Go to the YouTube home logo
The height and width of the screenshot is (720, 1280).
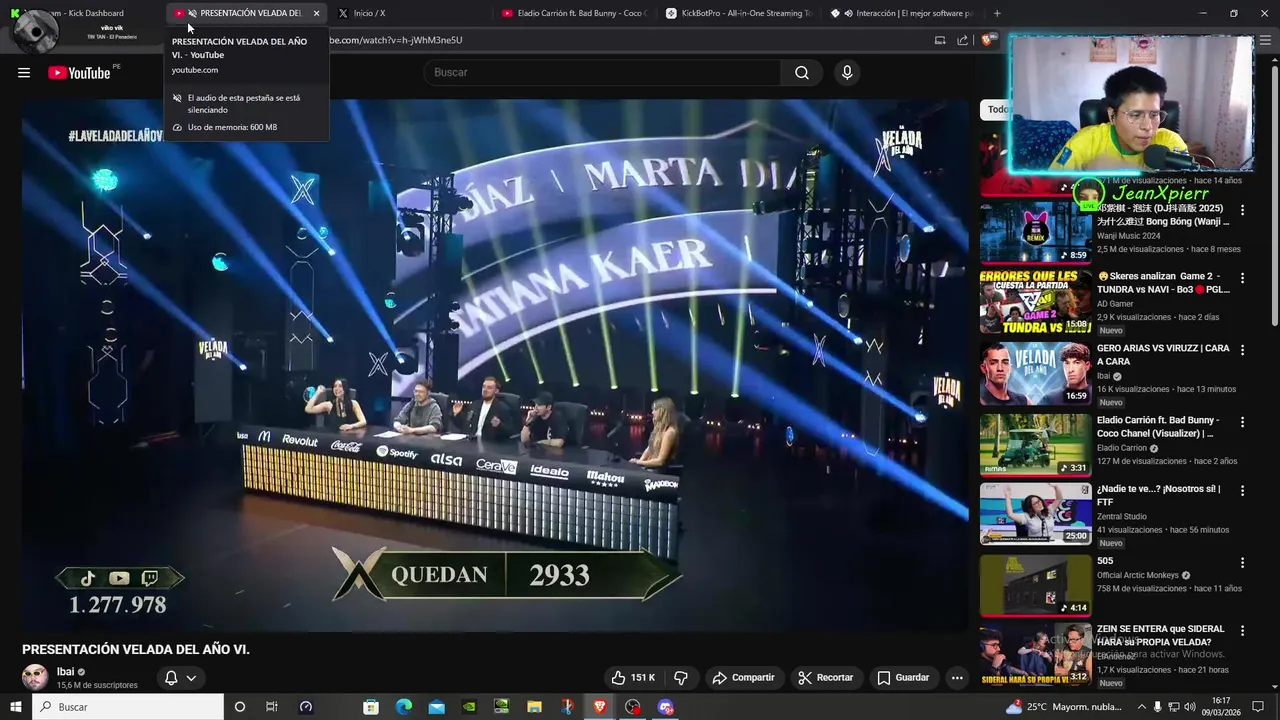79,72
